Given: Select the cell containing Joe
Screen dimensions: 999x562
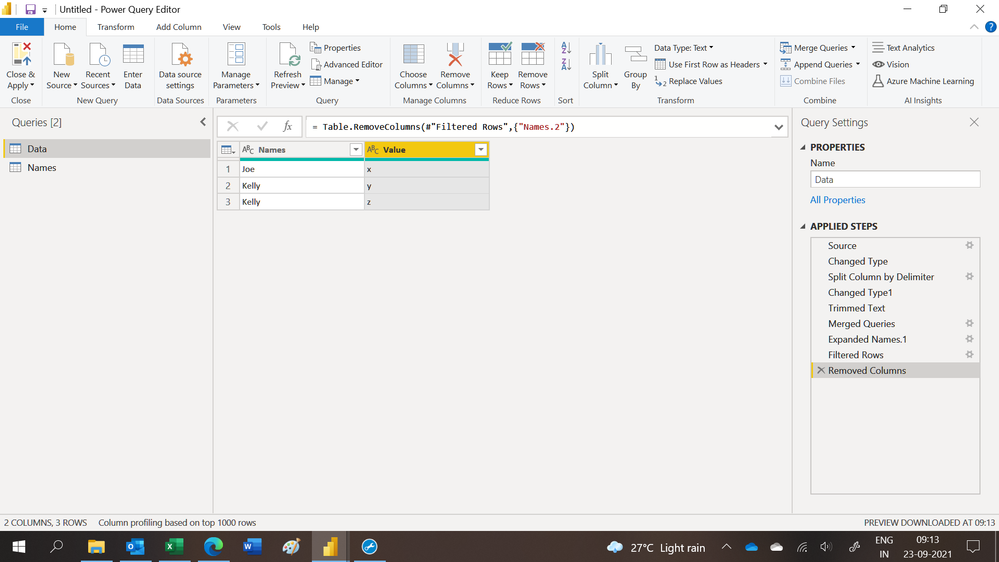Looking at the screenshot, I should (301, 169).
